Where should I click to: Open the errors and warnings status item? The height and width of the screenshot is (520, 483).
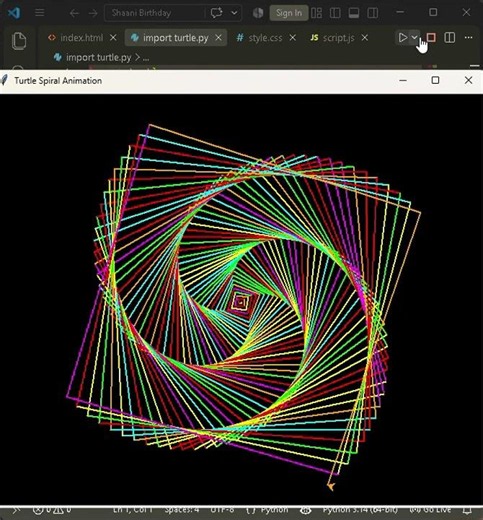pyautogui.click(x=52, y=510)
